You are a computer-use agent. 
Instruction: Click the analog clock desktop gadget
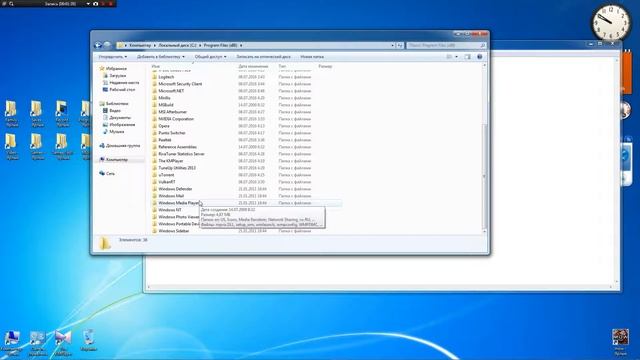611,22
